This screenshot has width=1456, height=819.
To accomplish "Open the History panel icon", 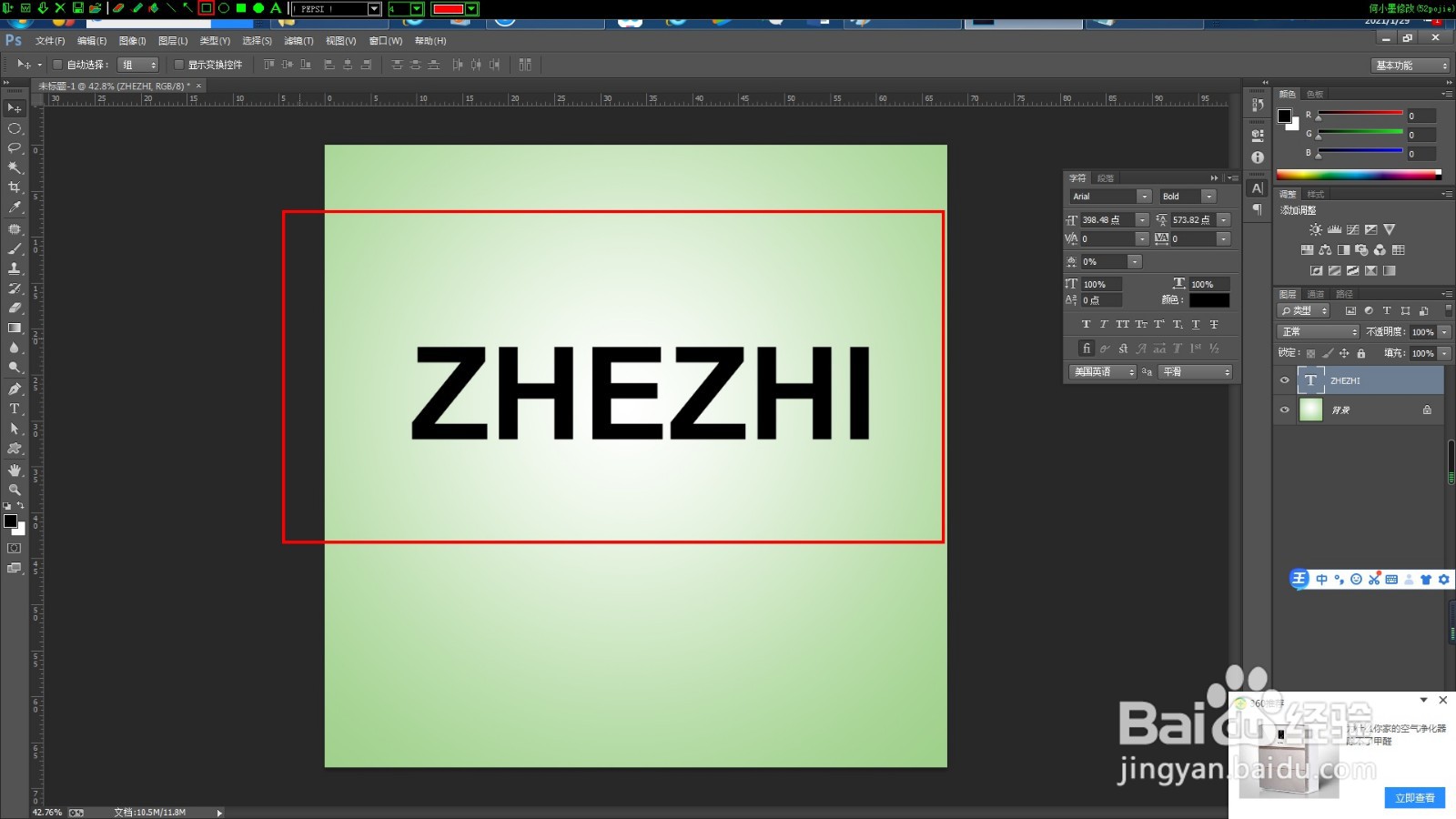I will coord(1258,105).
